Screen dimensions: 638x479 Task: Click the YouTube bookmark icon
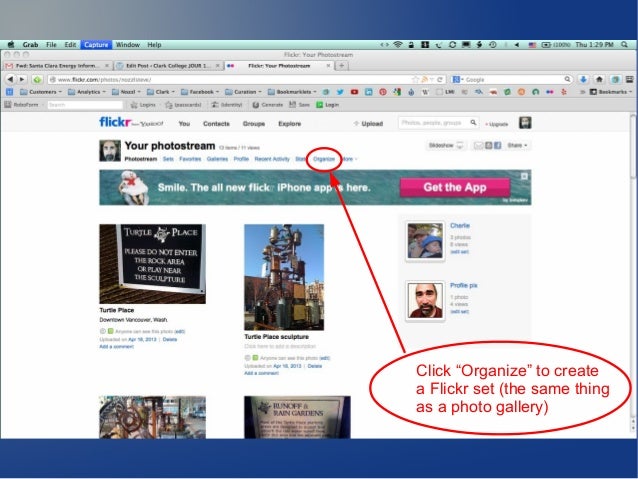pos(354,92)
